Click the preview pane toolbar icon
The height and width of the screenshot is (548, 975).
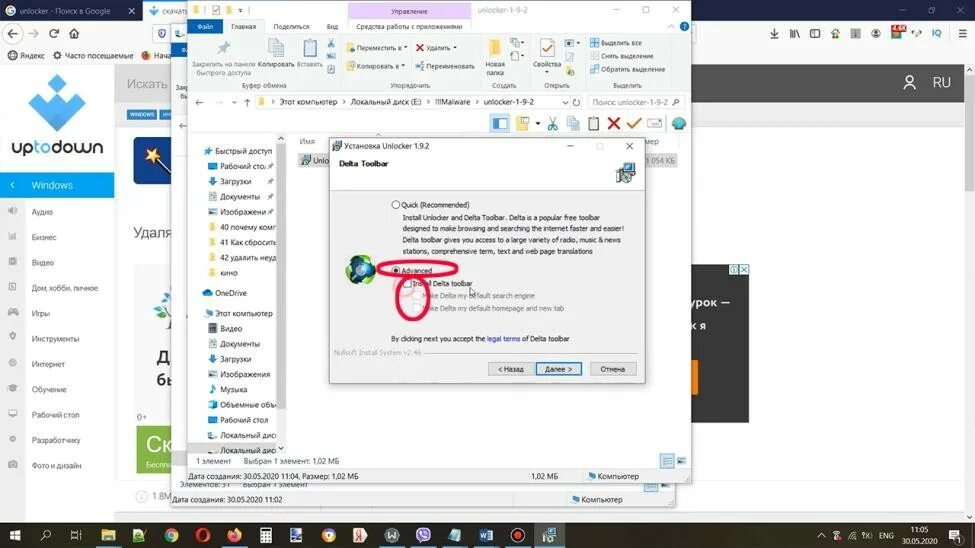500,123
